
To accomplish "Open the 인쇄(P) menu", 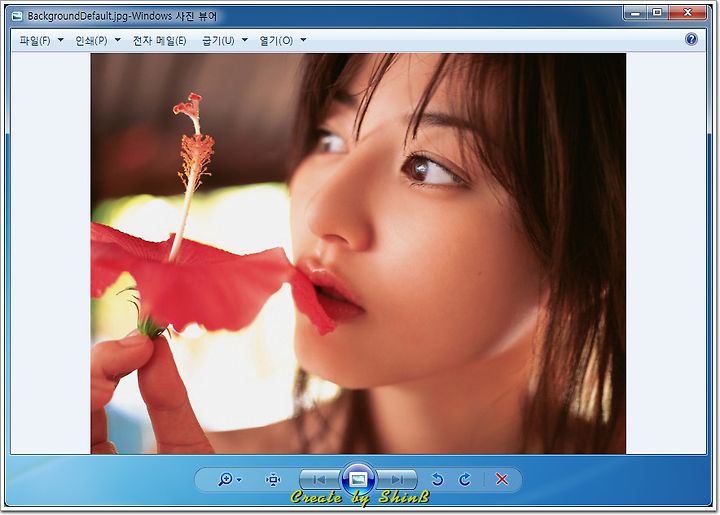I will (91, 40).
